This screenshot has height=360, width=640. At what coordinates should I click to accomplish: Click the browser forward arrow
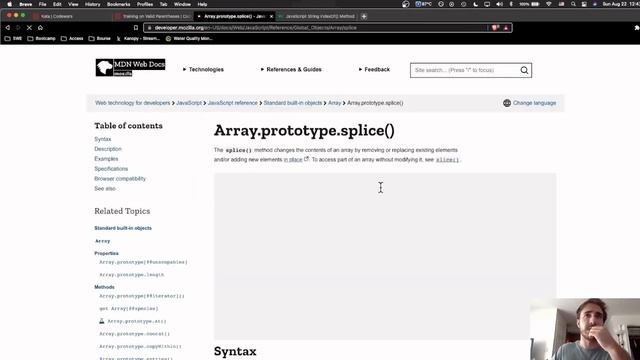(18, 28)
